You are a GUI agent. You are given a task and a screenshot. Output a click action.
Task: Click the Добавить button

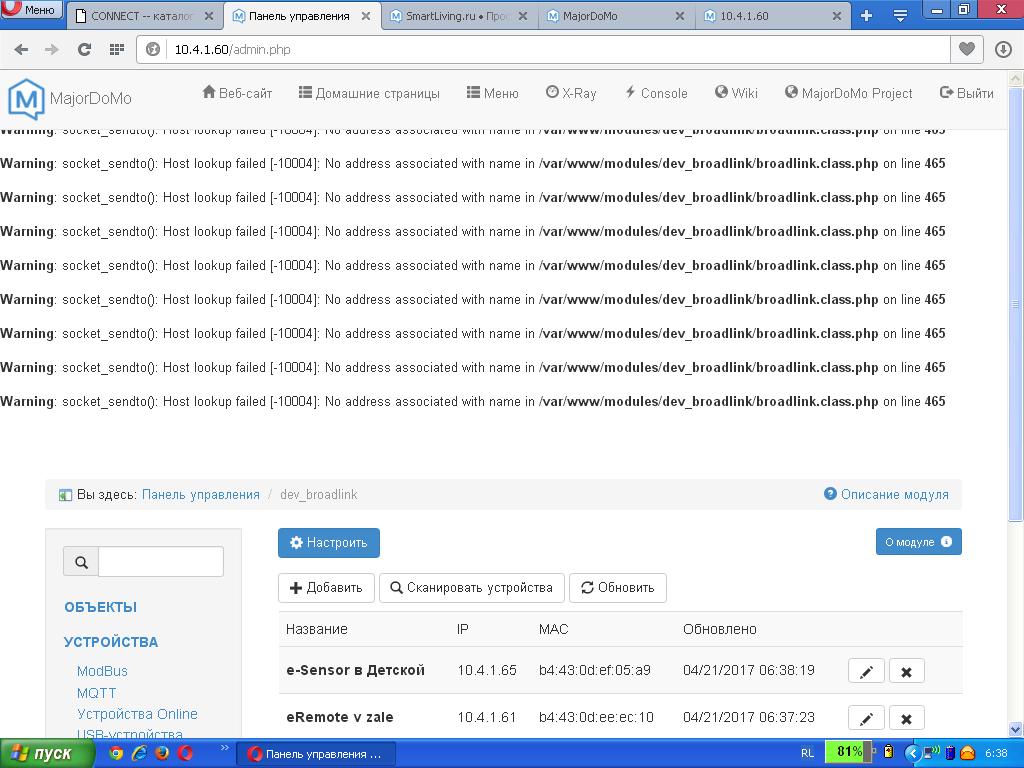326,588
